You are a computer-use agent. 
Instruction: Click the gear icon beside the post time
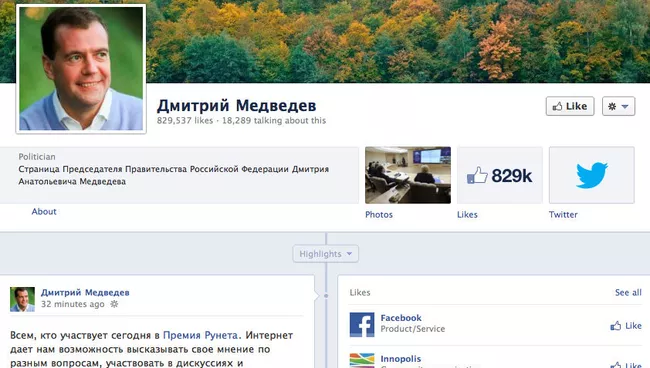pyautogui.click(x=114, y=304)
